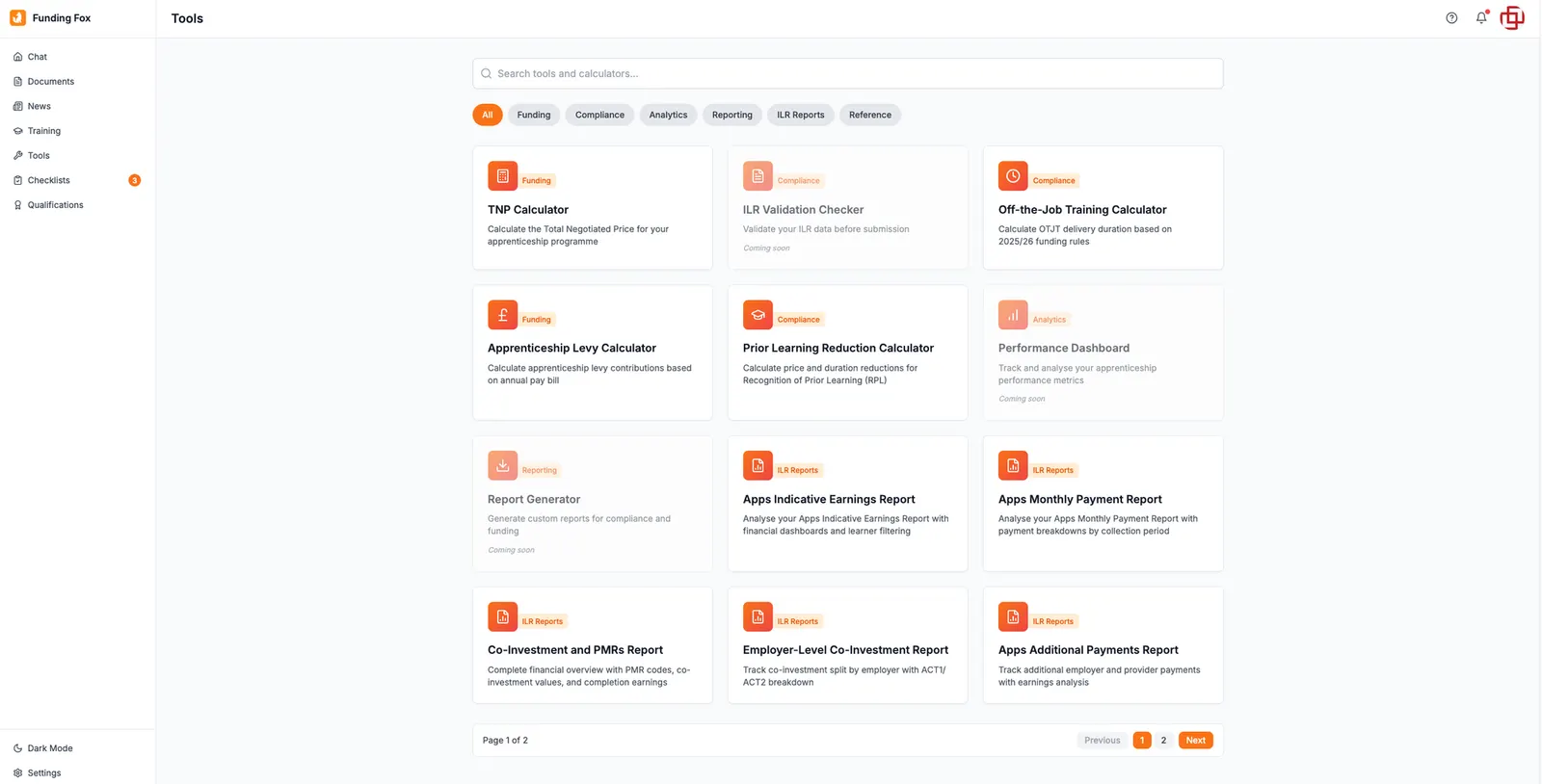The width and height of the screenshot is (1542, 784).
Task: Click the search magnifier icon
Action: coord(486,73)
